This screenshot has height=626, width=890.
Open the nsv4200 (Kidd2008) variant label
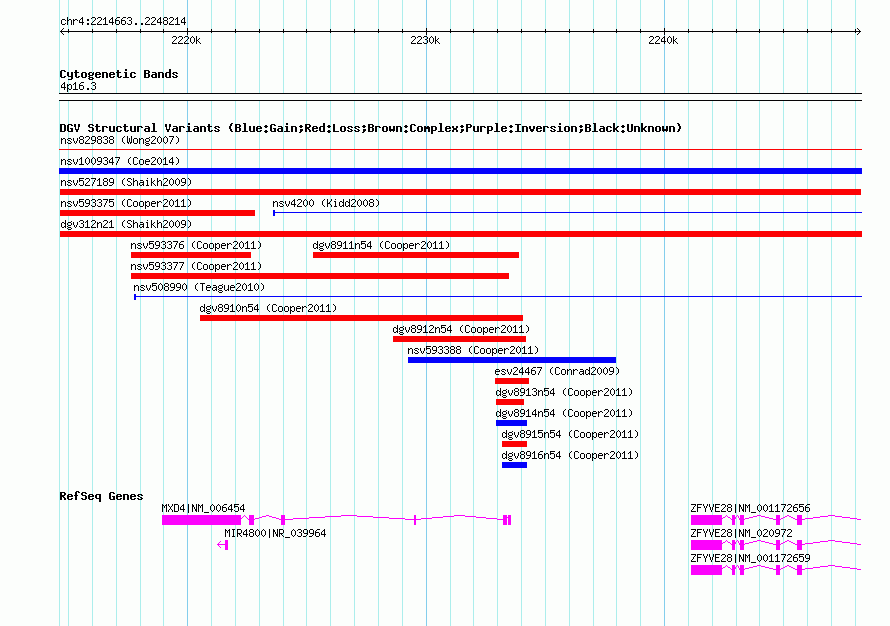pos(326,203)
